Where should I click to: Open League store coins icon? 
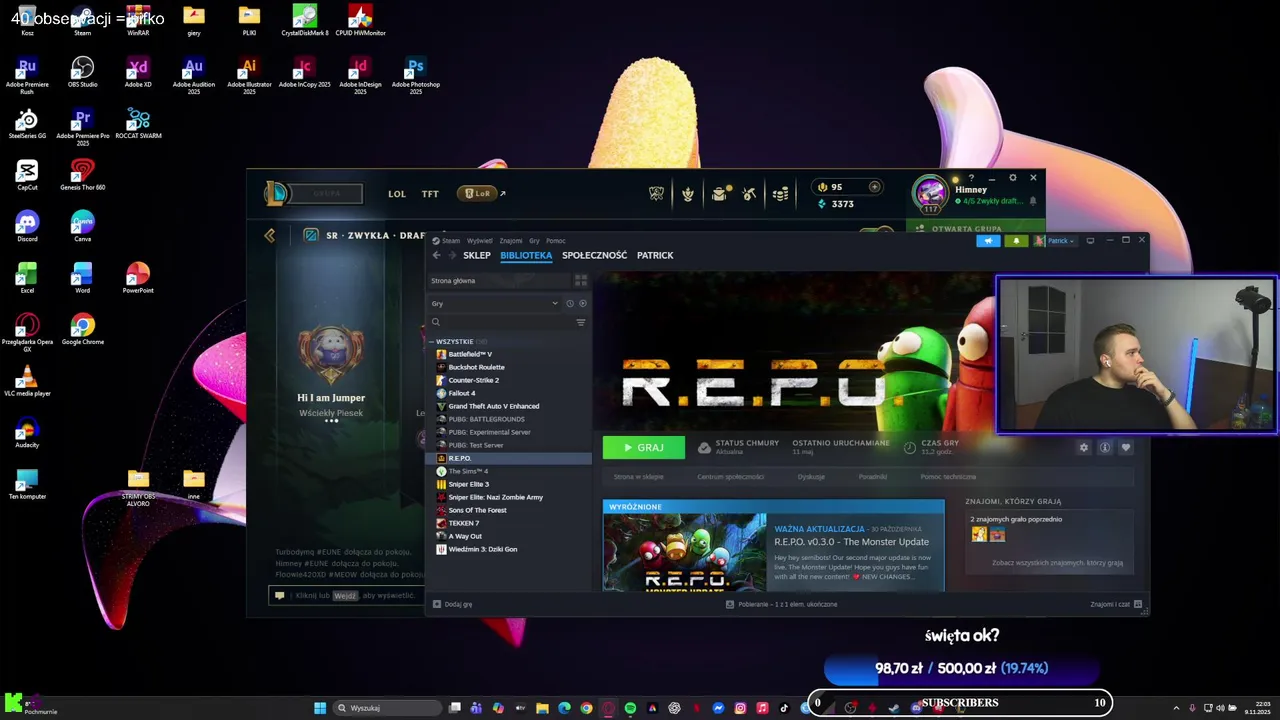780,194
